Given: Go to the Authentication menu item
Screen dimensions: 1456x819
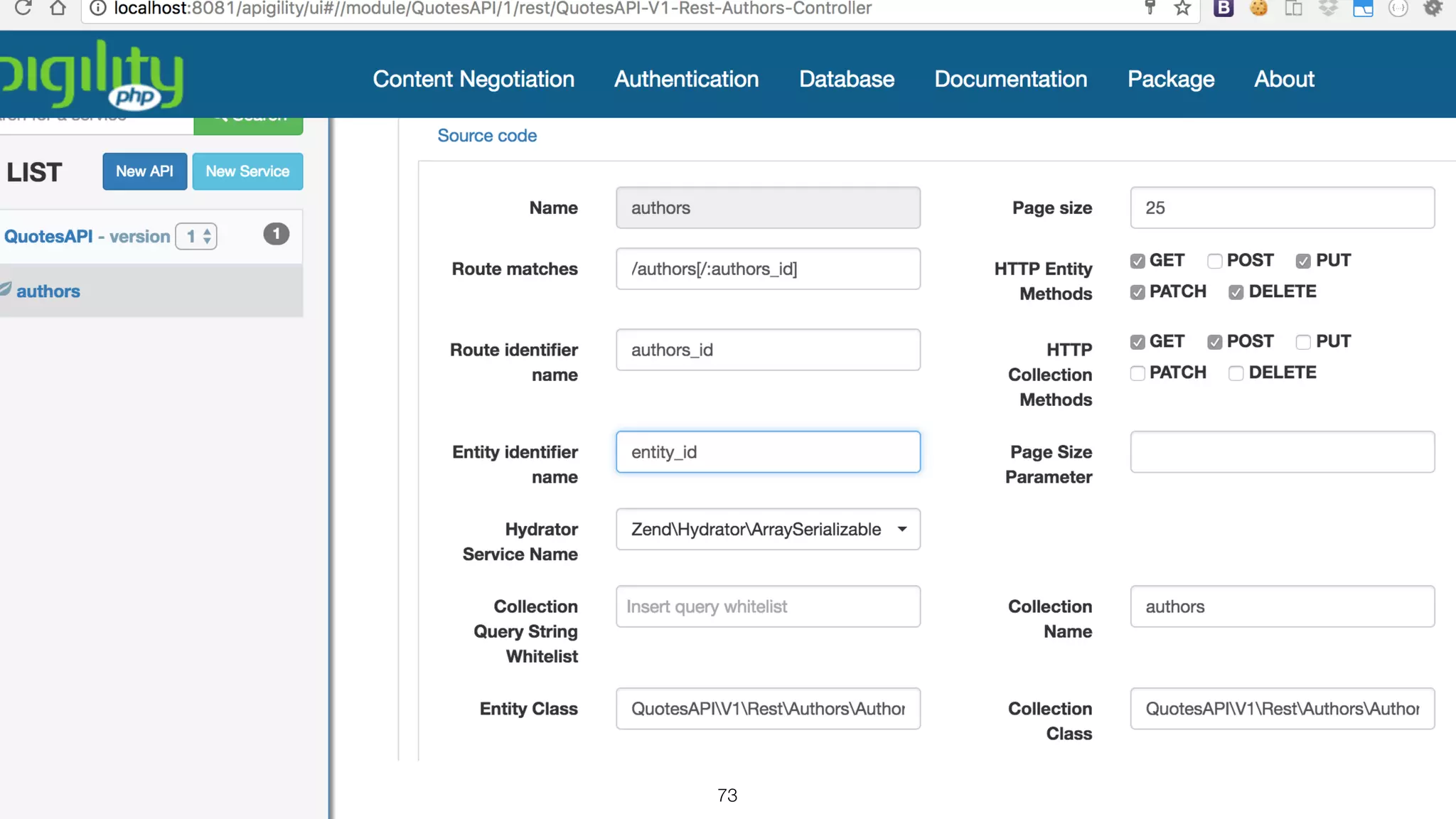Looking at the screenshot, I should point(686,79).
